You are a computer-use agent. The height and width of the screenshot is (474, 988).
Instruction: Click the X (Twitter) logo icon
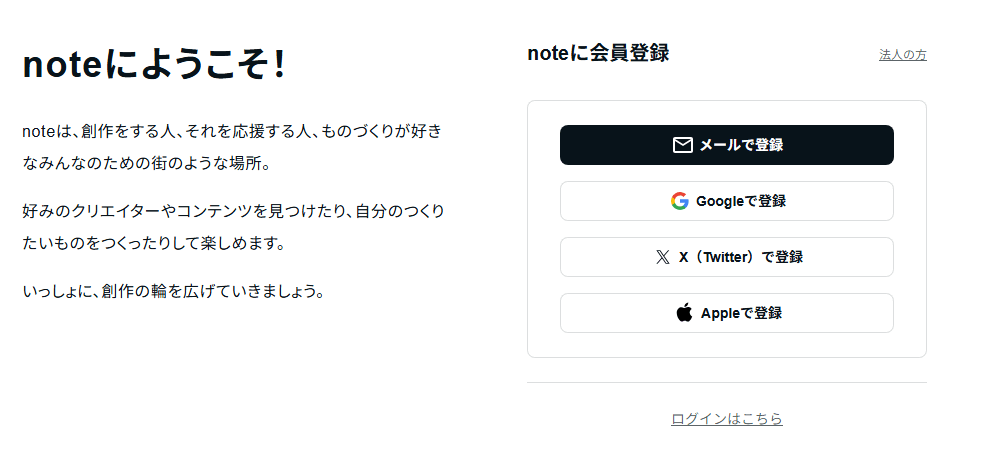(x=663, y=257)
